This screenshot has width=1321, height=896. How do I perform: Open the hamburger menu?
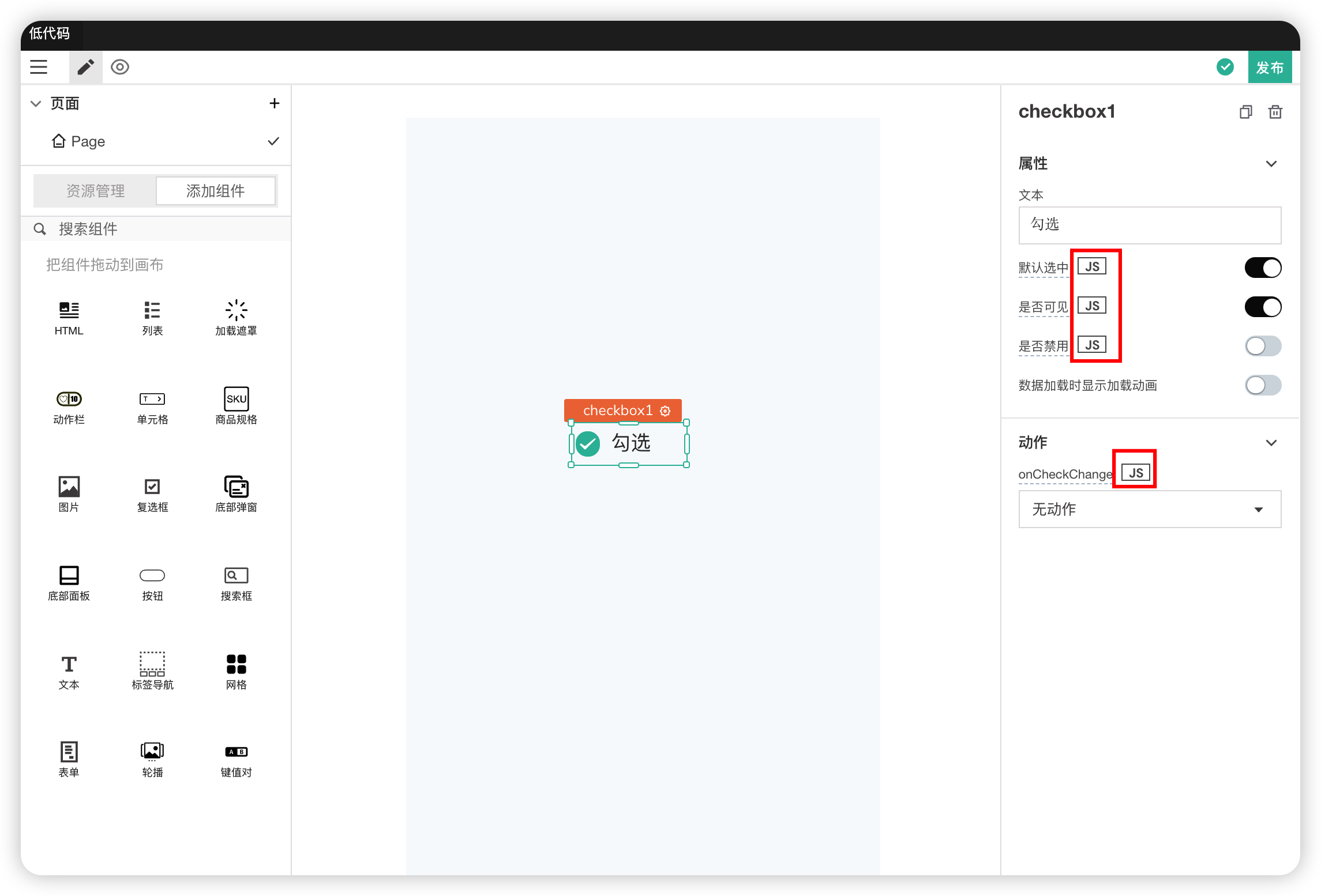tap(39, 67)
